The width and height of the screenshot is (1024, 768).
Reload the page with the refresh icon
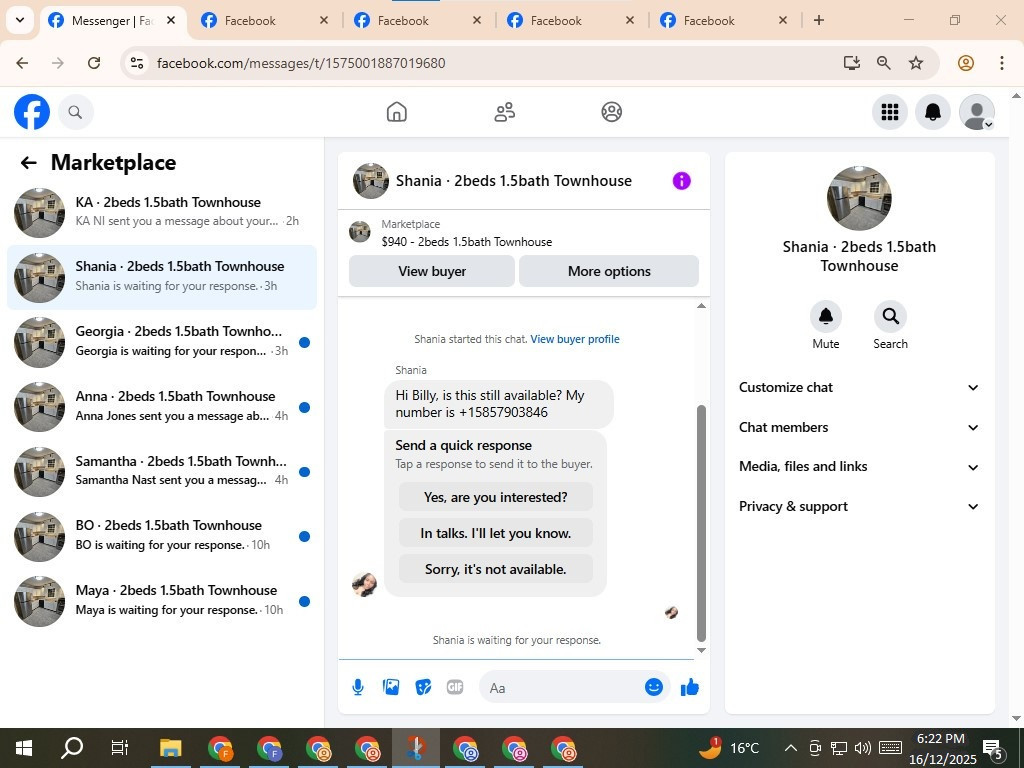click(x=94, y=63)
